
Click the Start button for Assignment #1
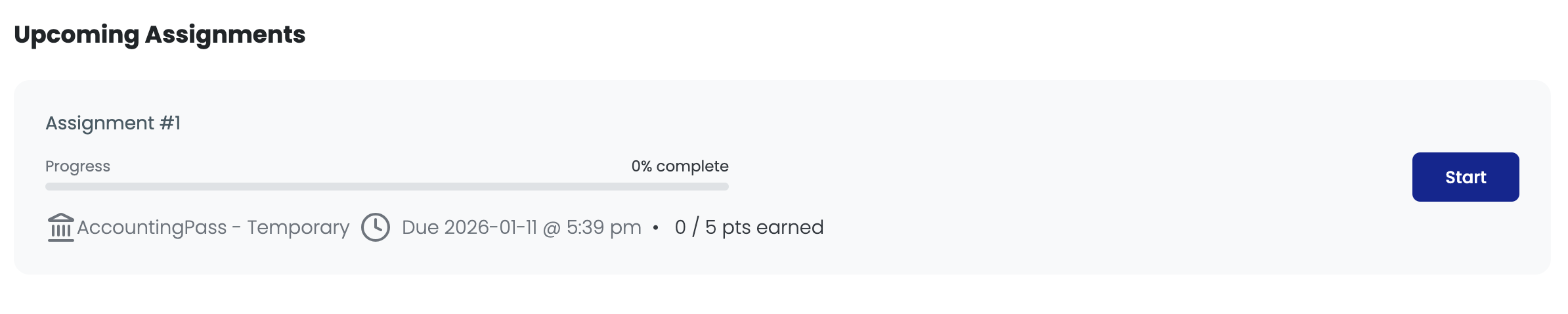click(1465, 177)
